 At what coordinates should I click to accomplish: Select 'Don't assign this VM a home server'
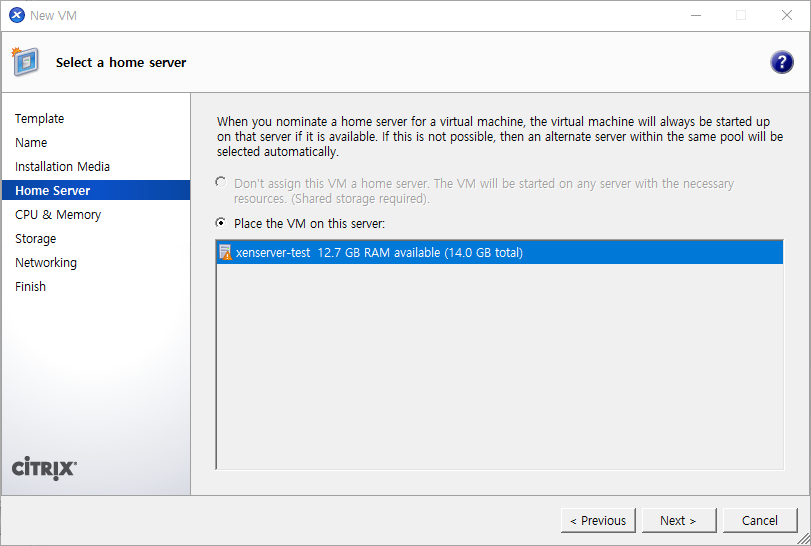[x=221, y=182]
